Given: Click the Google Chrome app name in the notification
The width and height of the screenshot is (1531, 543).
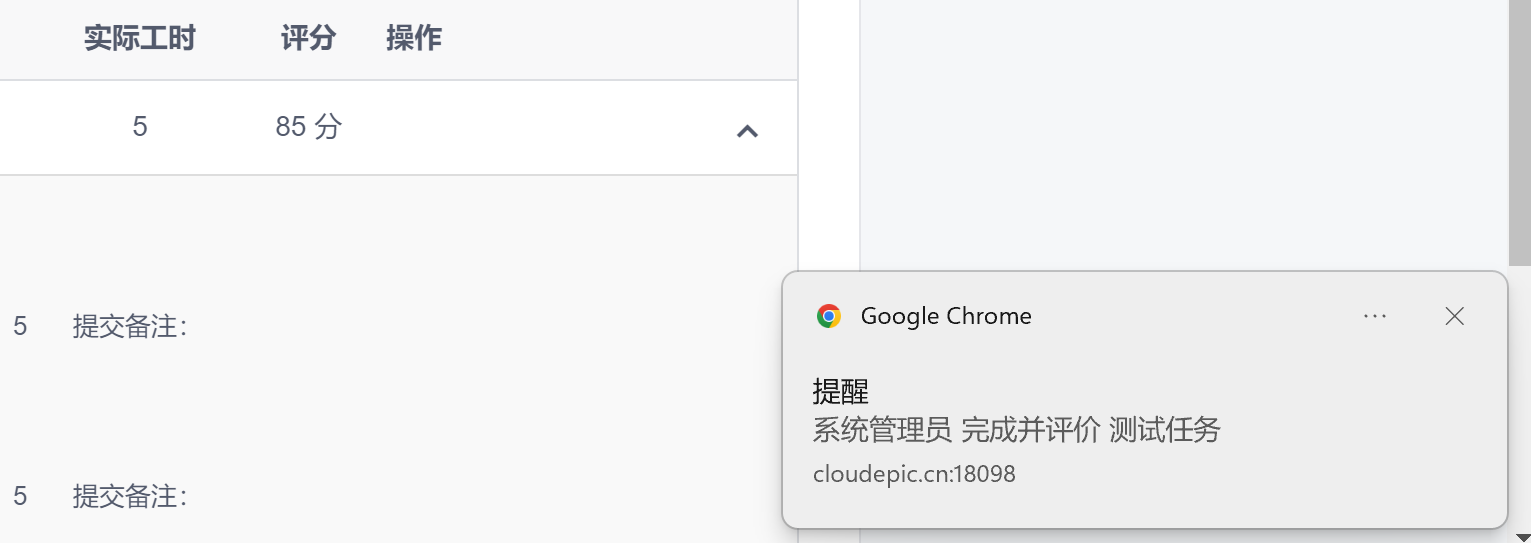Looking at the screenshot, I should click(946, 316).
